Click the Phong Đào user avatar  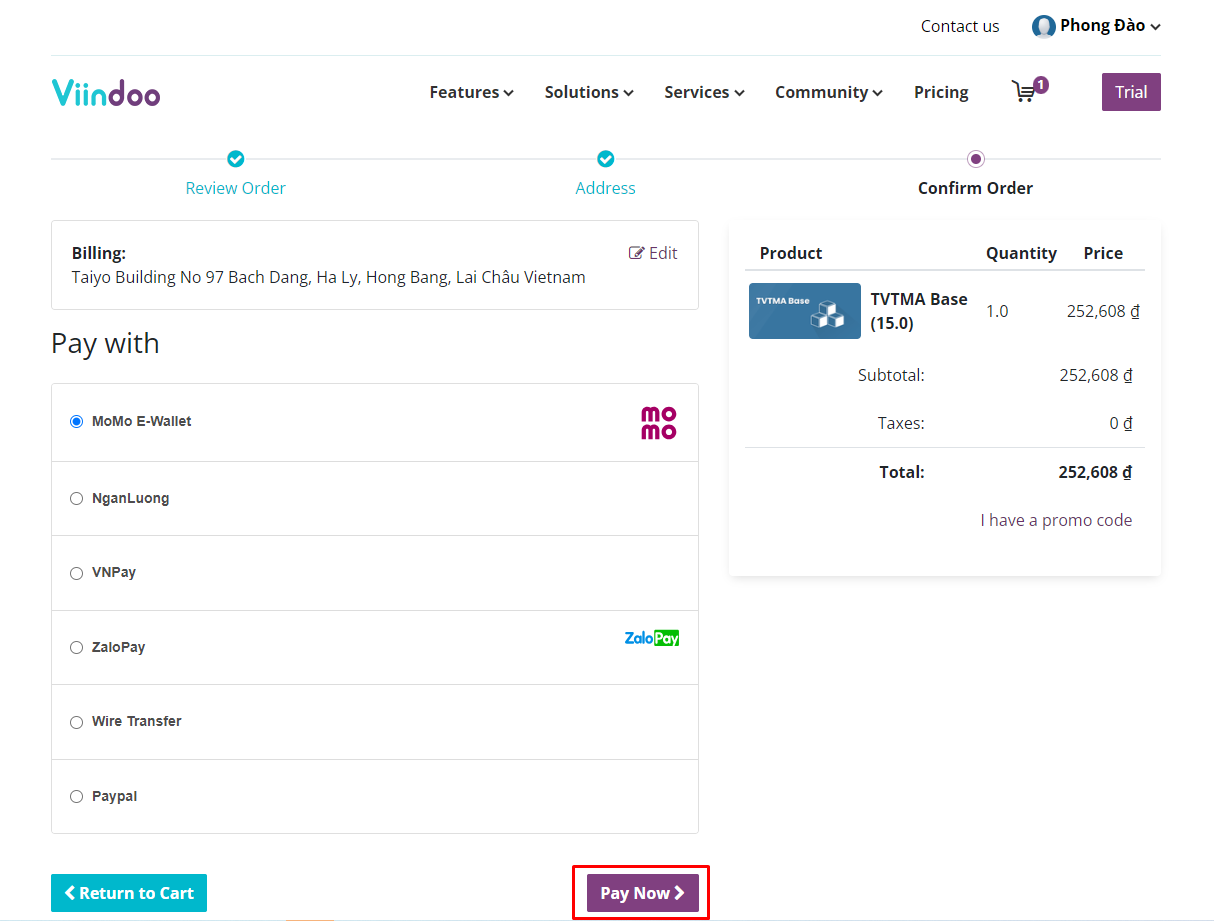click(1044, 26)
